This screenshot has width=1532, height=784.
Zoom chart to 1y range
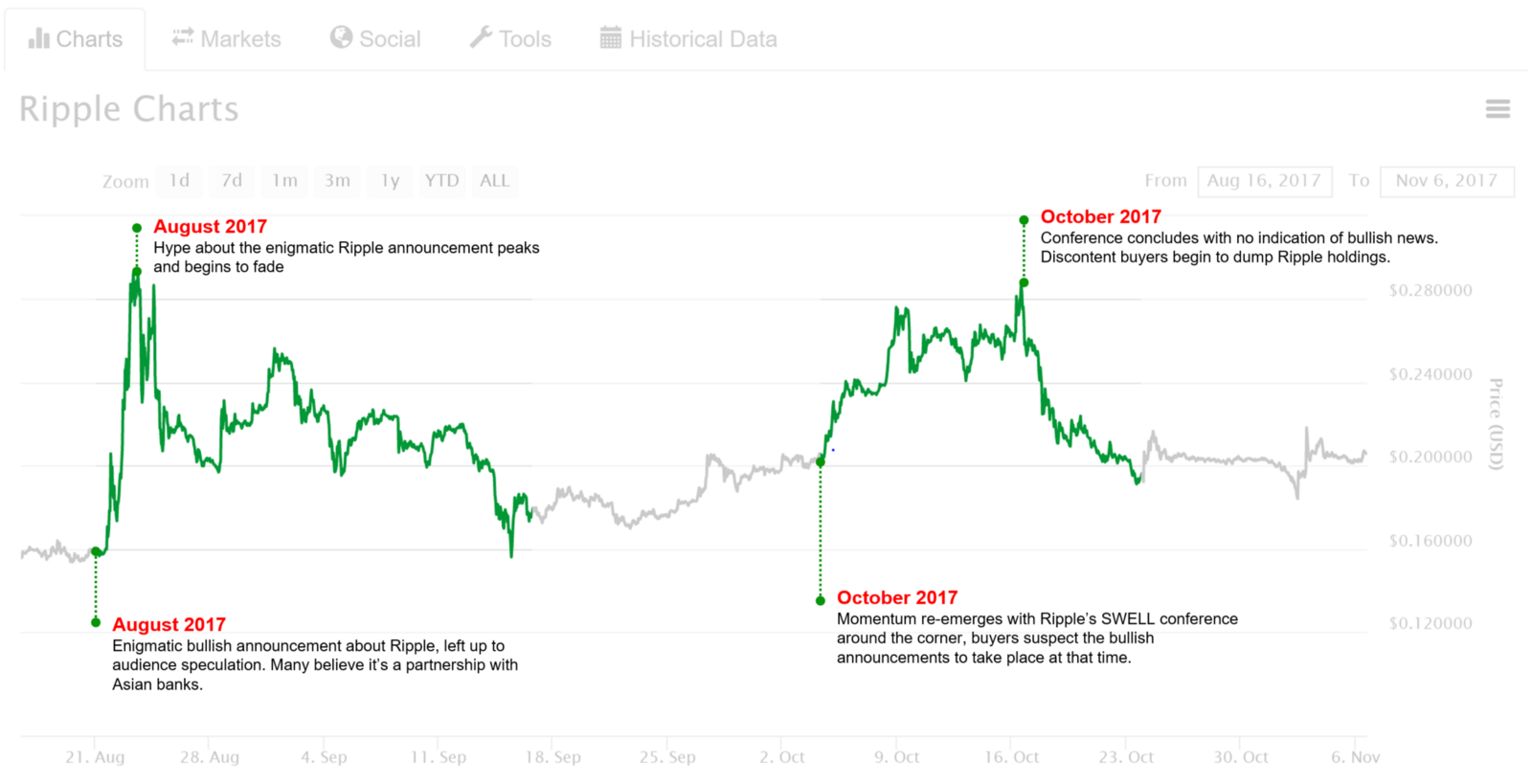coord(390,181)
